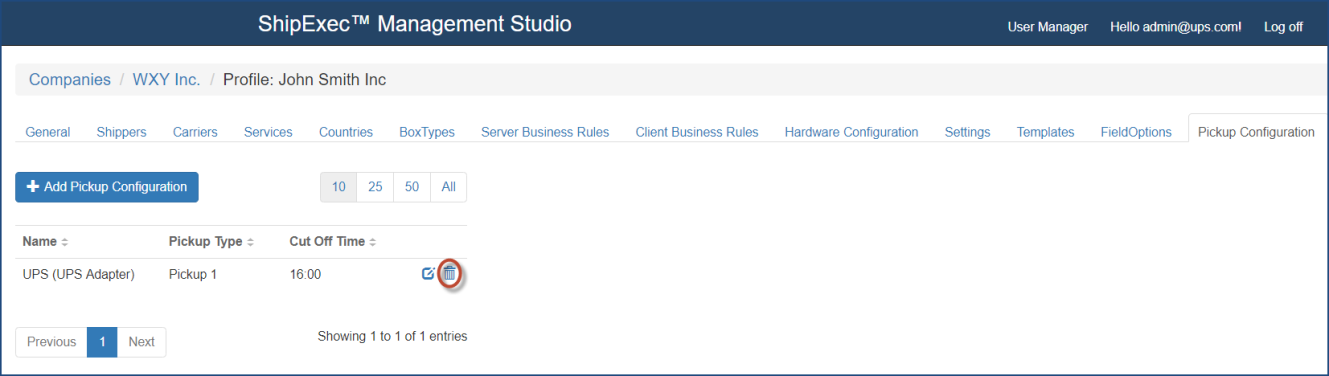Log off from Management Studio
The height and width of the screenshot is (376, 1329).
click(x=1283, y=27)
